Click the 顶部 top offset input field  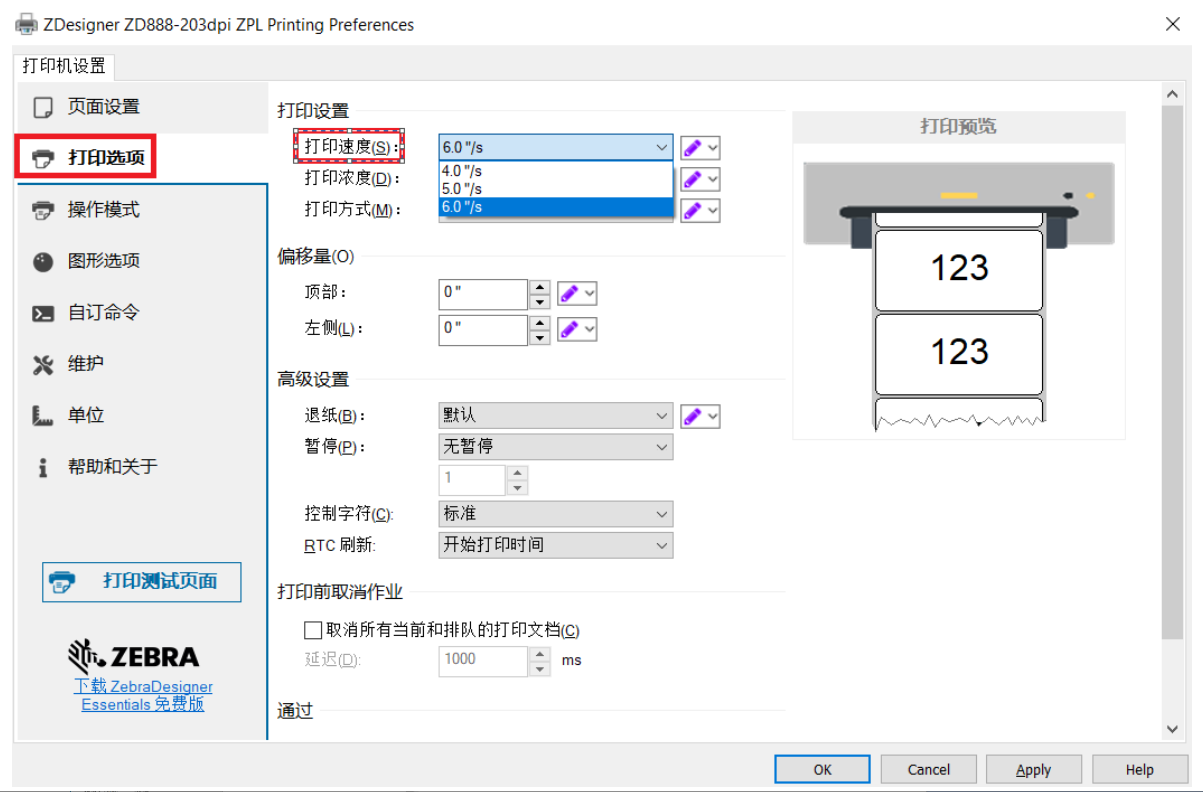point(483,294)
